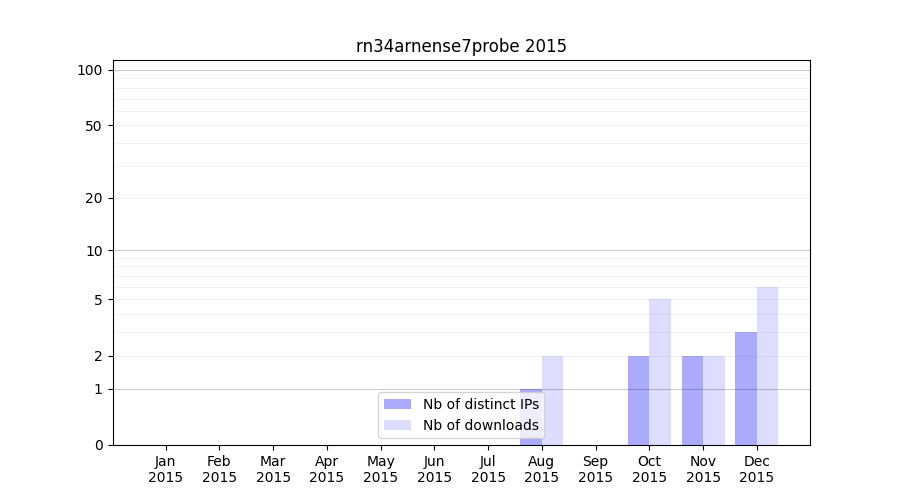Click the 0 y-axis tick label
This screenshot has height=500, width=900.
tap(98, 445)
